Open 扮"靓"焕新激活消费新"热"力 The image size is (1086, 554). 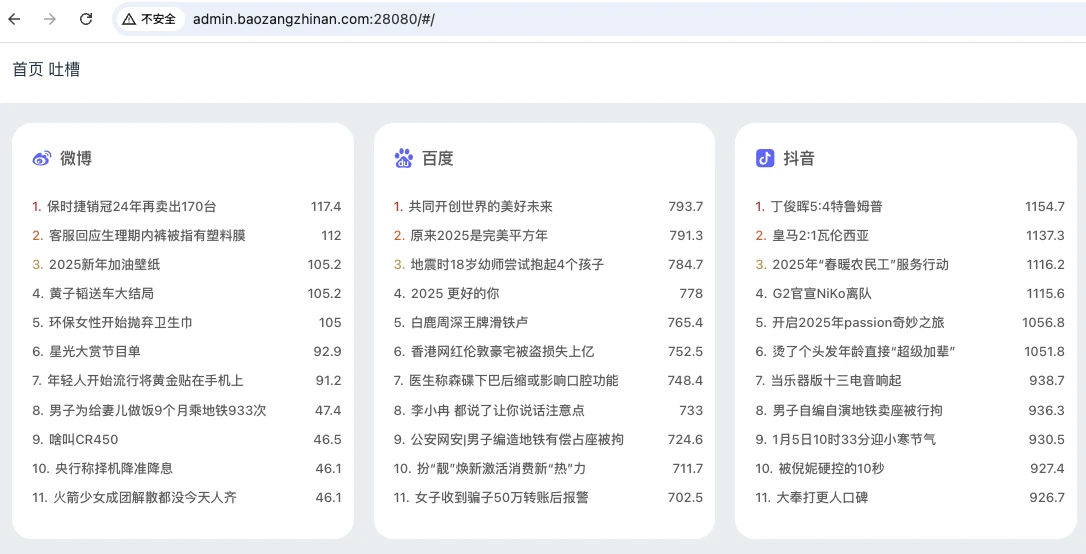point(501,469)
